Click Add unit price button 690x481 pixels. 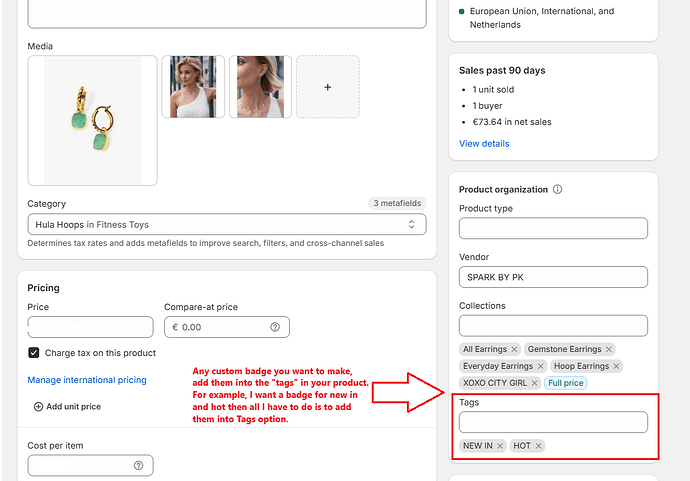point(68,407)
